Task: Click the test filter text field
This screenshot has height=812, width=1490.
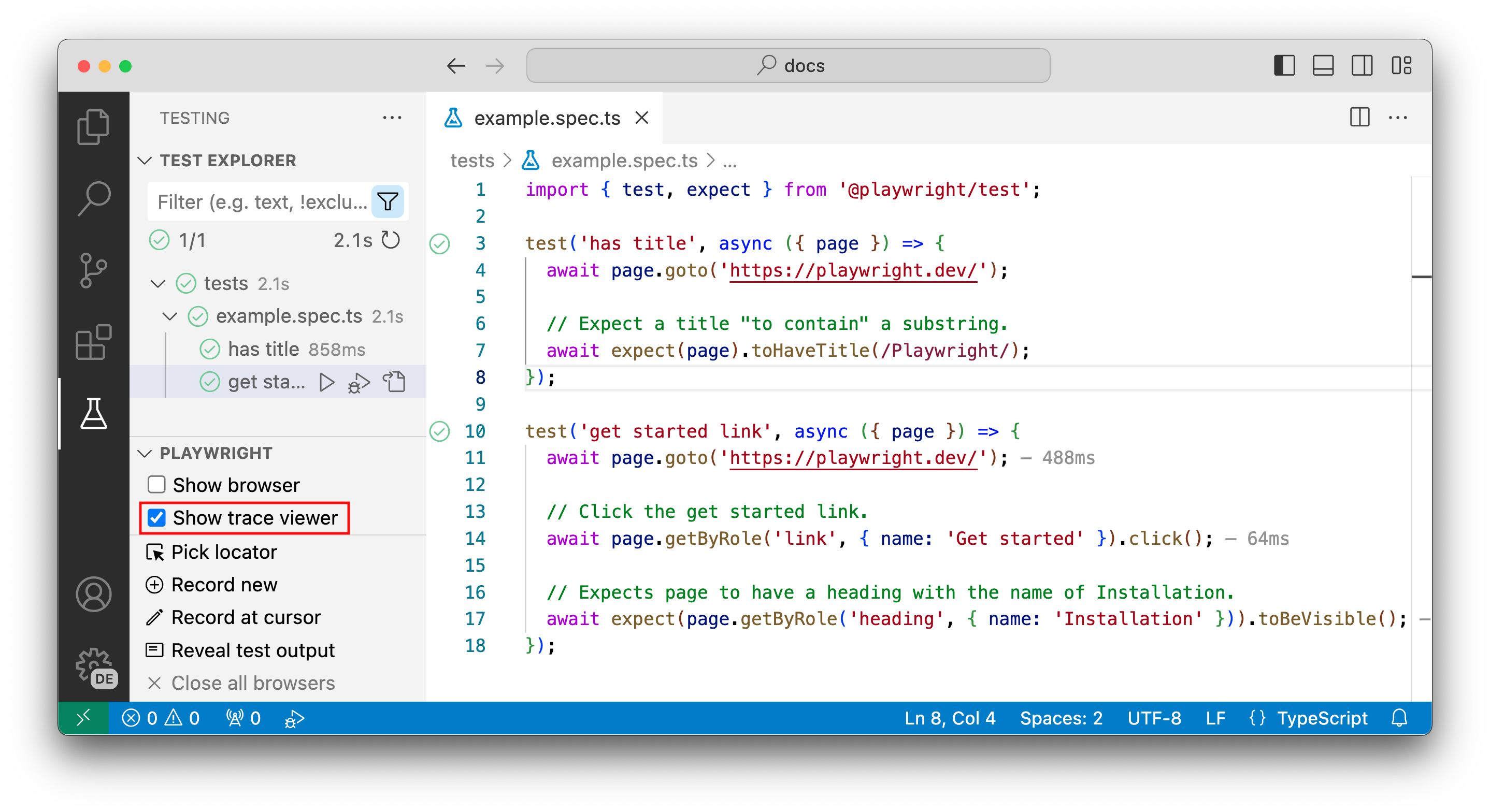Action: [262, 202]
